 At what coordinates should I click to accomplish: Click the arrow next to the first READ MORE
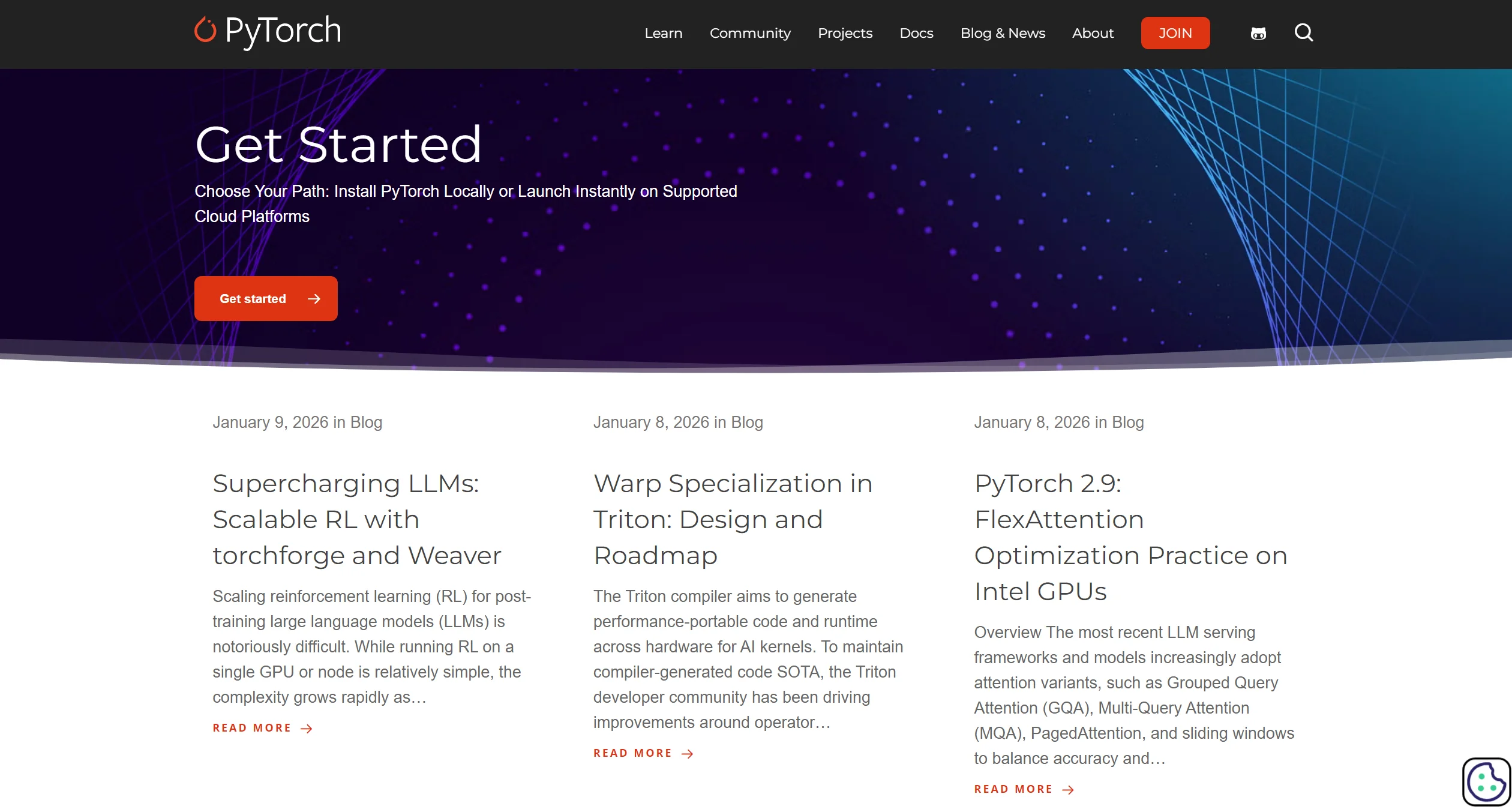[307, 728]
